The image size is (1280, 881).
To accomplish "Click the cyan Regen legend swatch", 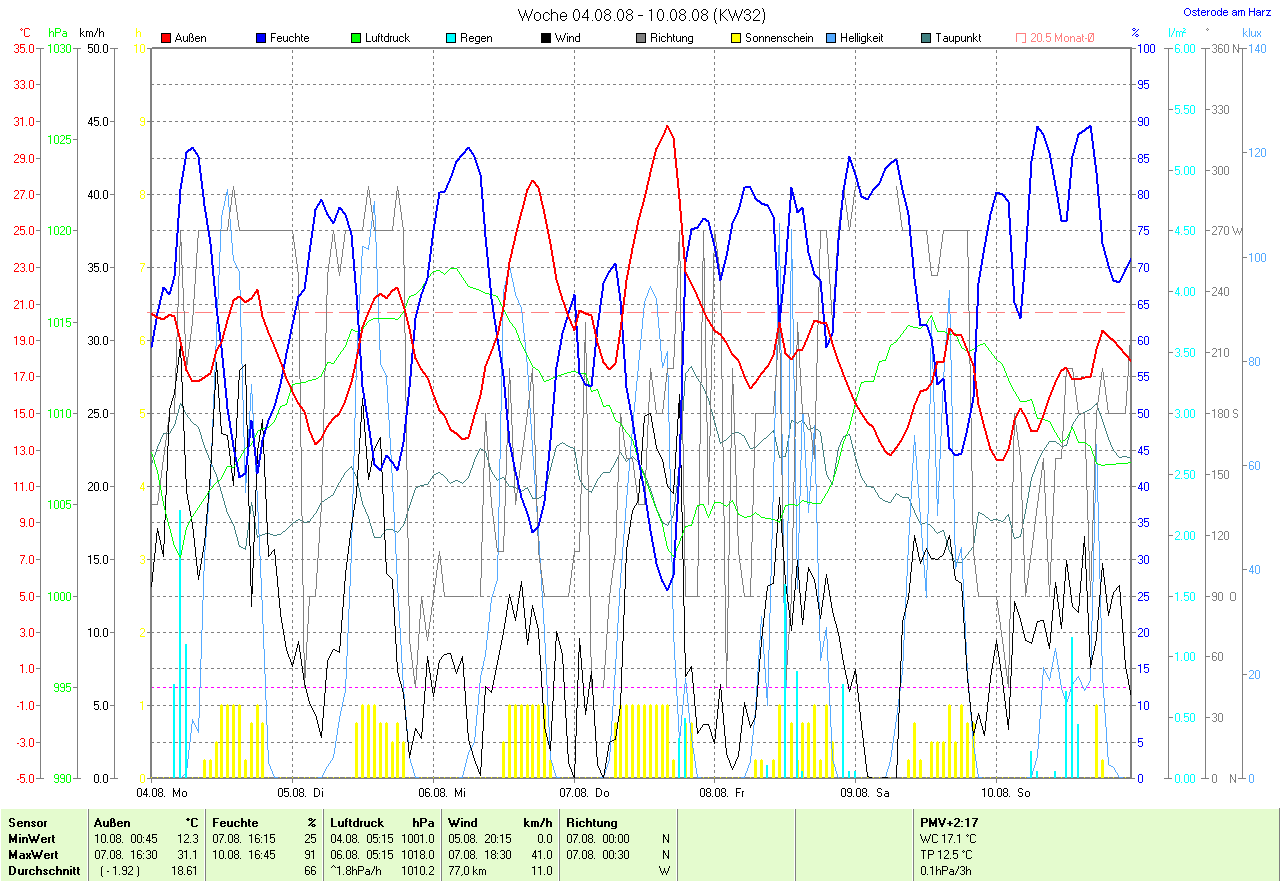I will [x=451, y=38].
